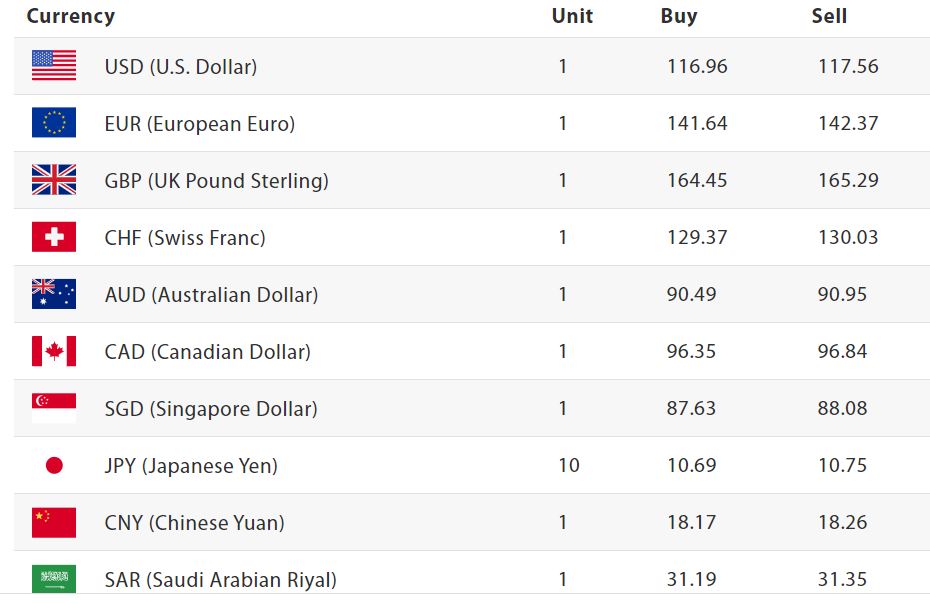Select the USD (U.S. Dollar) label
The width and height of the screenshot is (930, 603).
pos(181,67)
